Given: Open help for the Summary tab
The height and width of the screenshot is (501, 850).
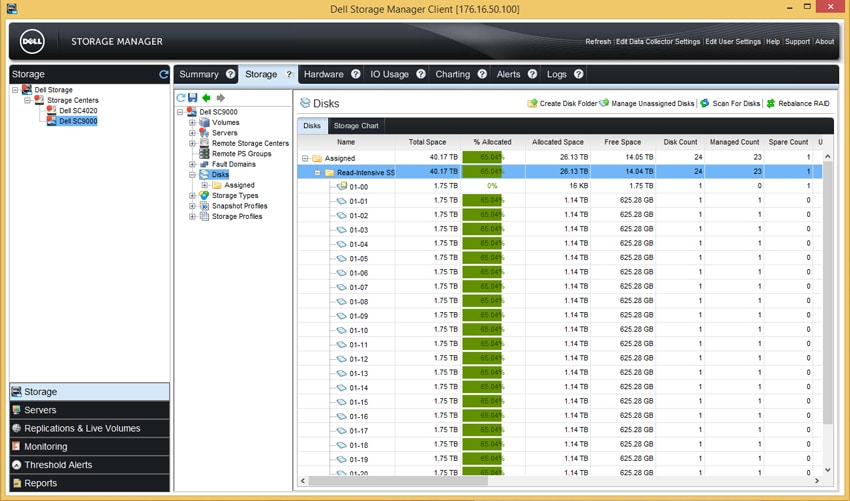Looking at the screenshot, I should (230, 74).
